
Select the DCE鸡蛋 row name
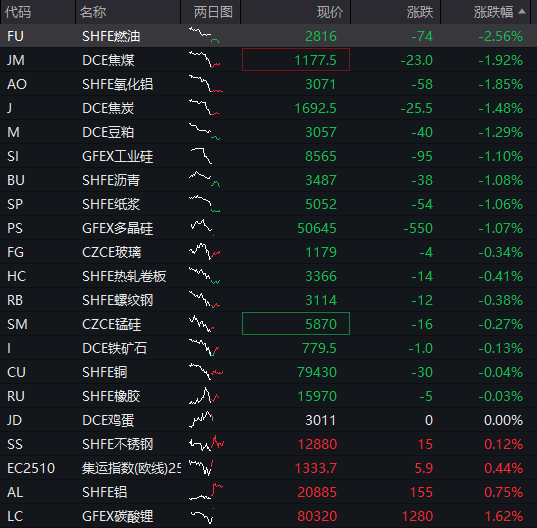[x=108, y=420]
